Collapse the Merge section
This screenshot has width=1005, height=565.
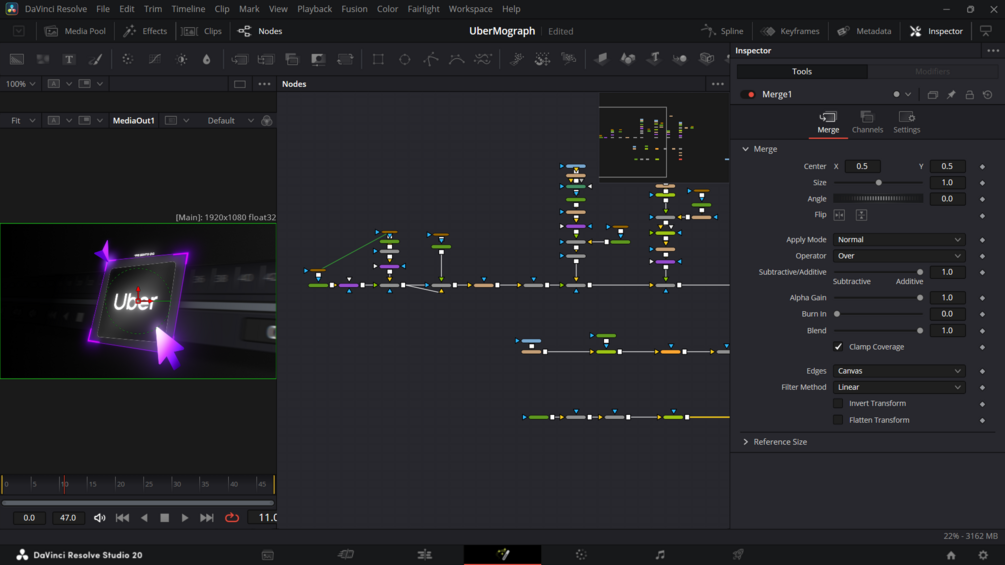[745, 149]
